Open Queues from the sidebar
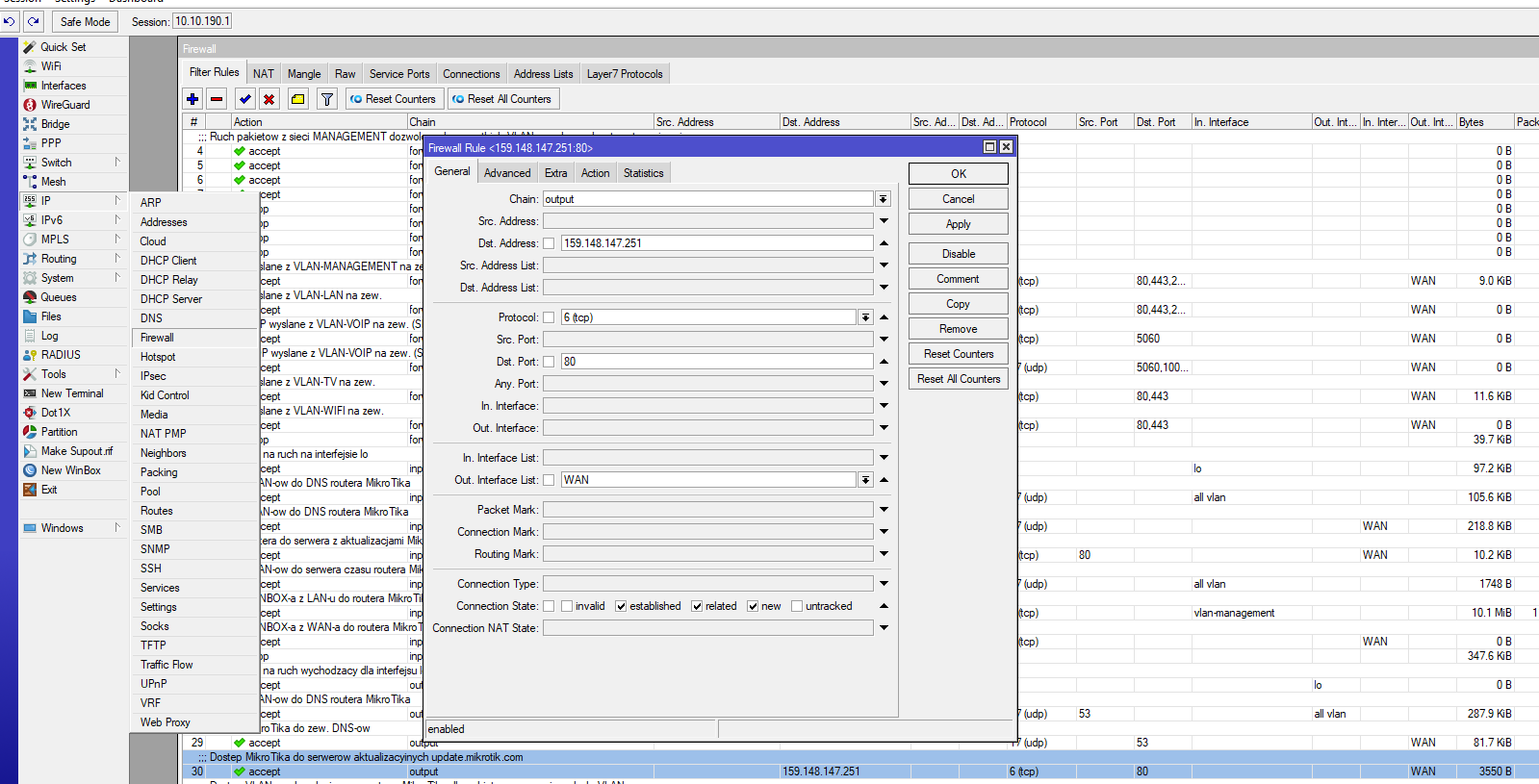The width and height of the screenshot is (1539, 784). pos(59,297)
